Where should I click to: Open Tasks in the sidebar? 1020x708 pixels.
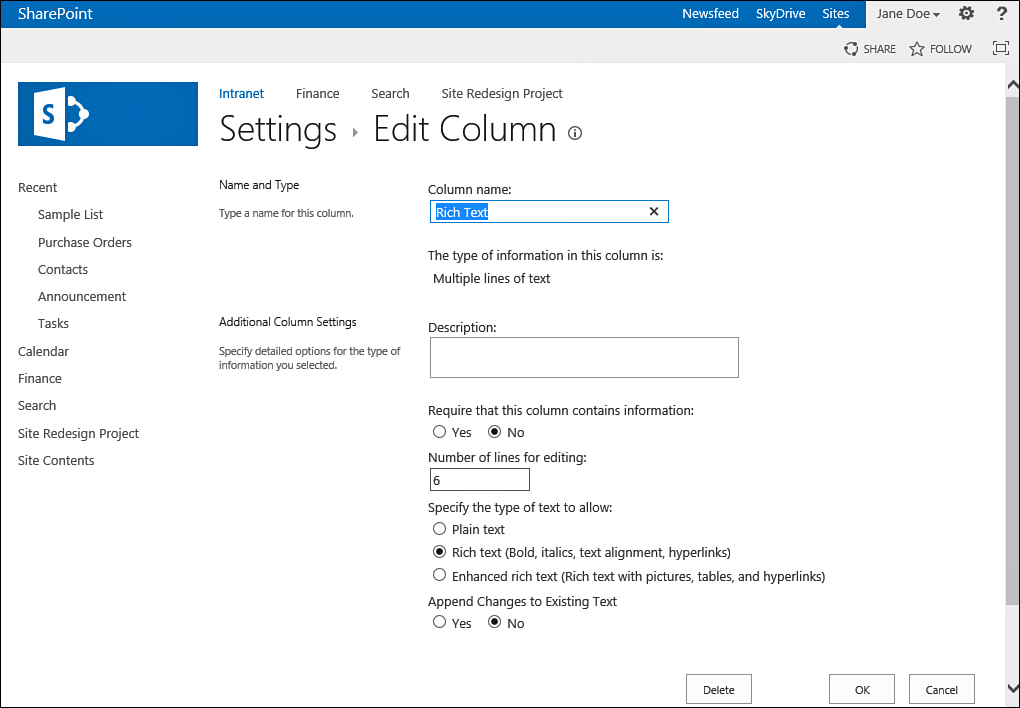pyautogui.click(x=53, y=324)
